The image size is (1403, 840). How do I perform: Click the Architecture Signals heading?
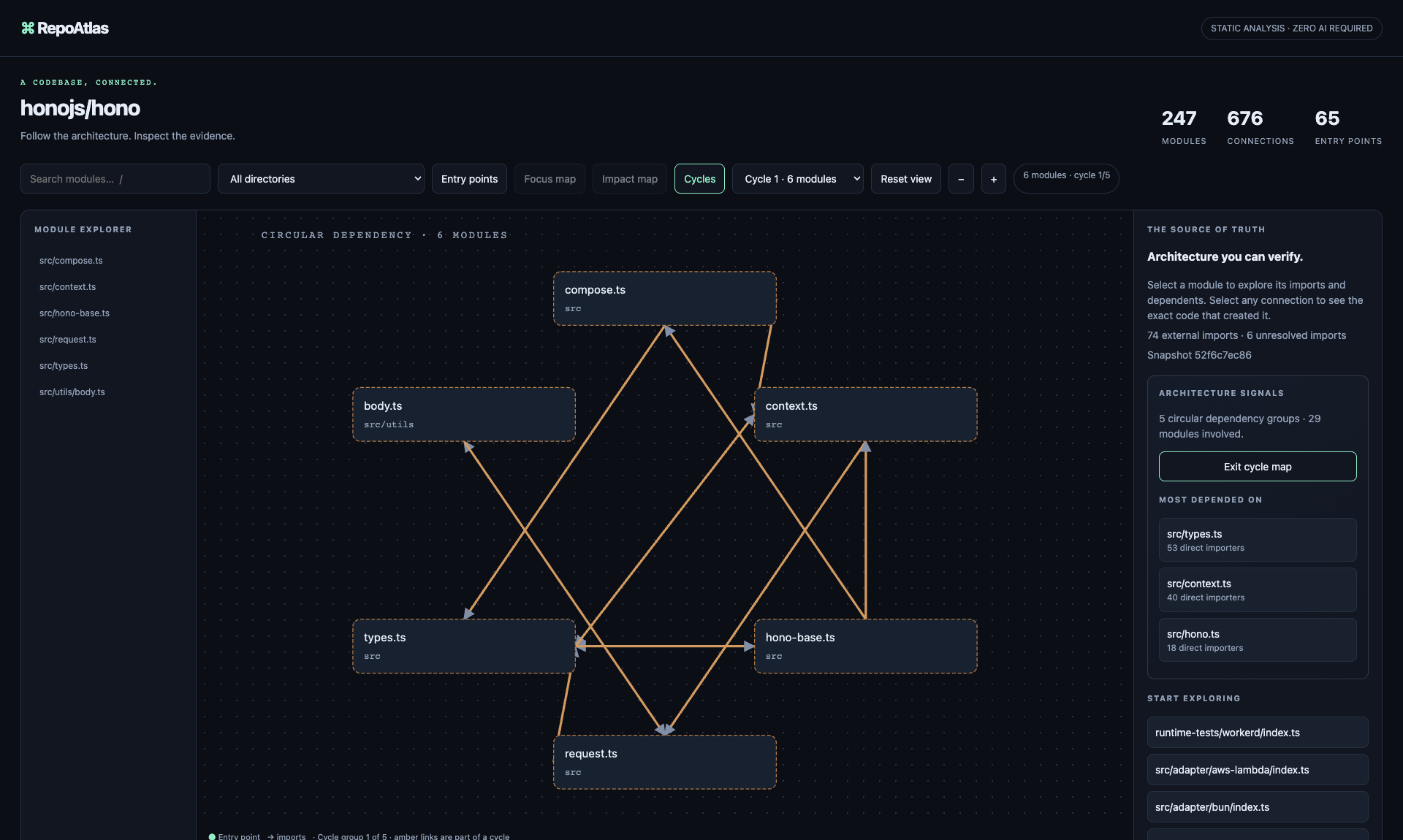[1221, 393]
